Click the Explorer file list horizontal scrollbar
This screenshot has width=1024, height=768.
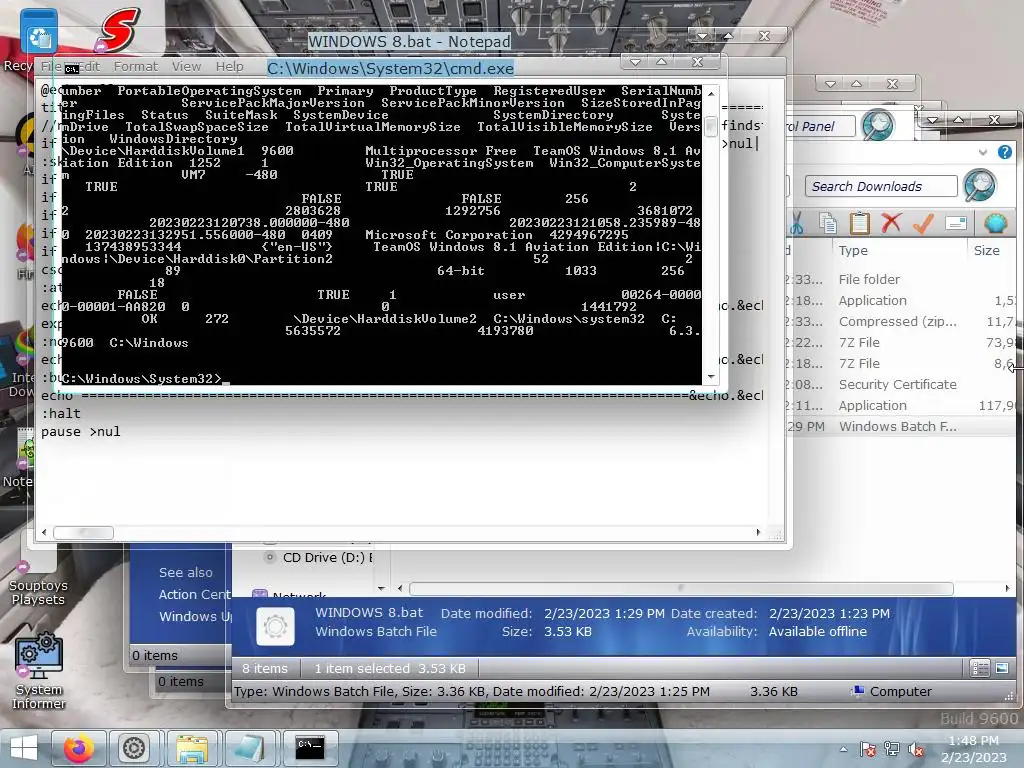[x=681, y=588]
